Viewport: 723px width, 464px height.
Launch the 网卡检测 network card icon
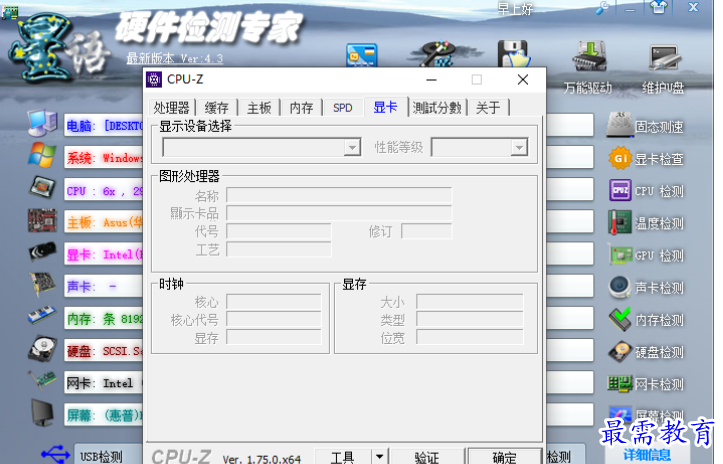(620, 383)
